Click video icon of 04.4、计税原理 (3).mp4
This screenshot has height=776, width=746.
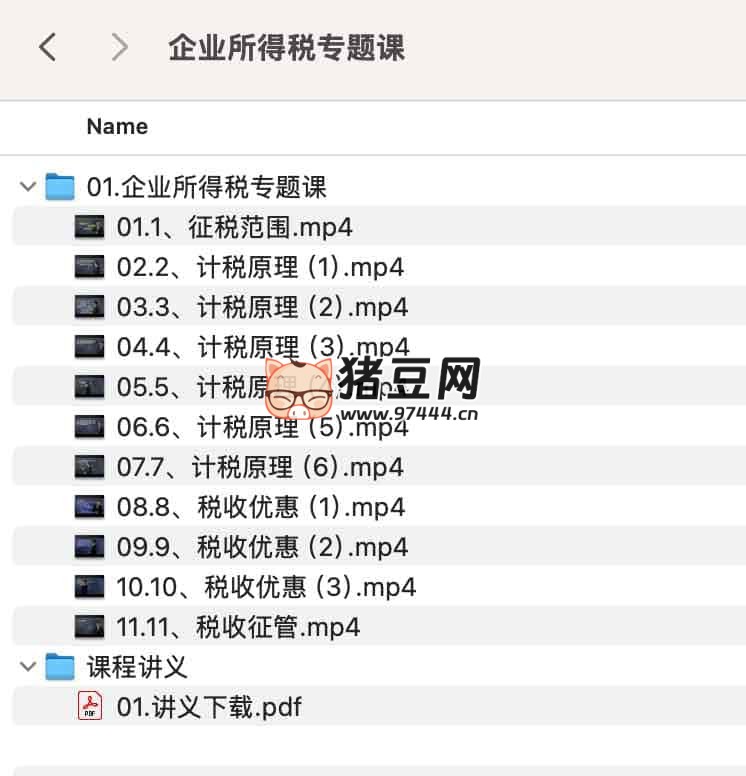tap(90, 347)
